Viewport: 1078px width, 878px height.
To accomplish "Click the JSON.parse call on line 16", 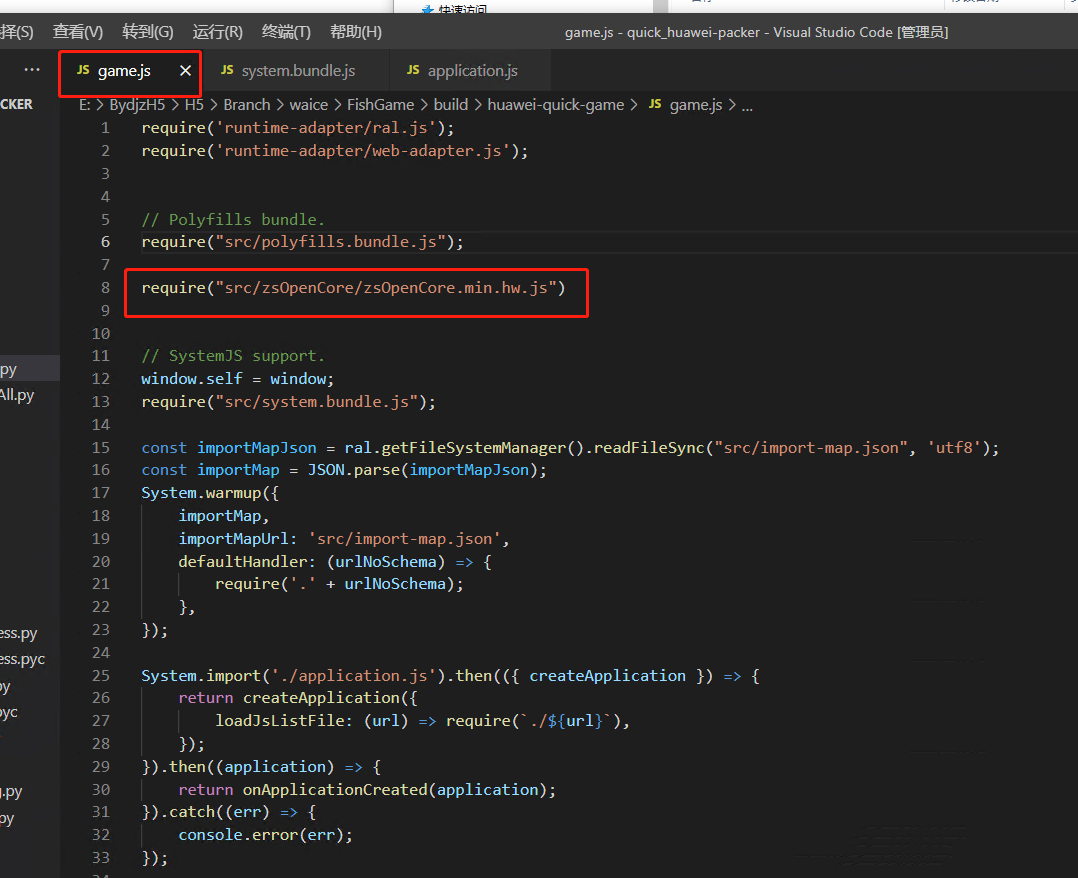I will point(353,470).
